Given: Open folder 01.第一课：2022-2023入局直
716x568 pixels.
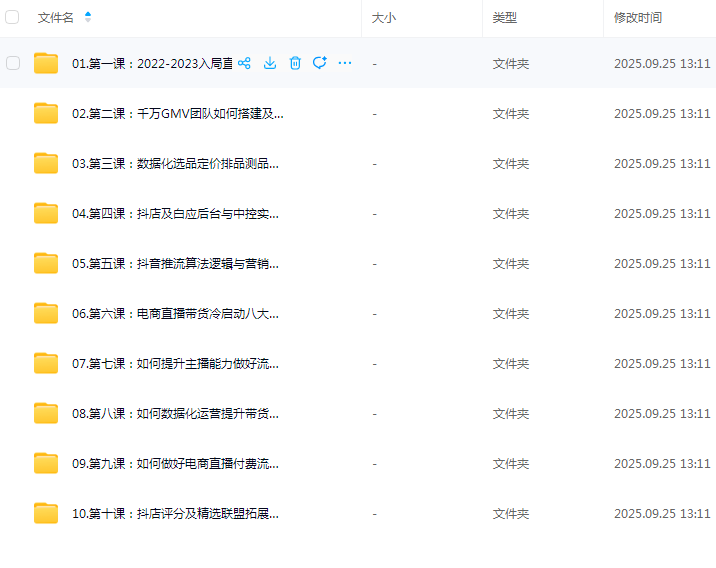Looking at the screenshot, I should tap(153, 63).
